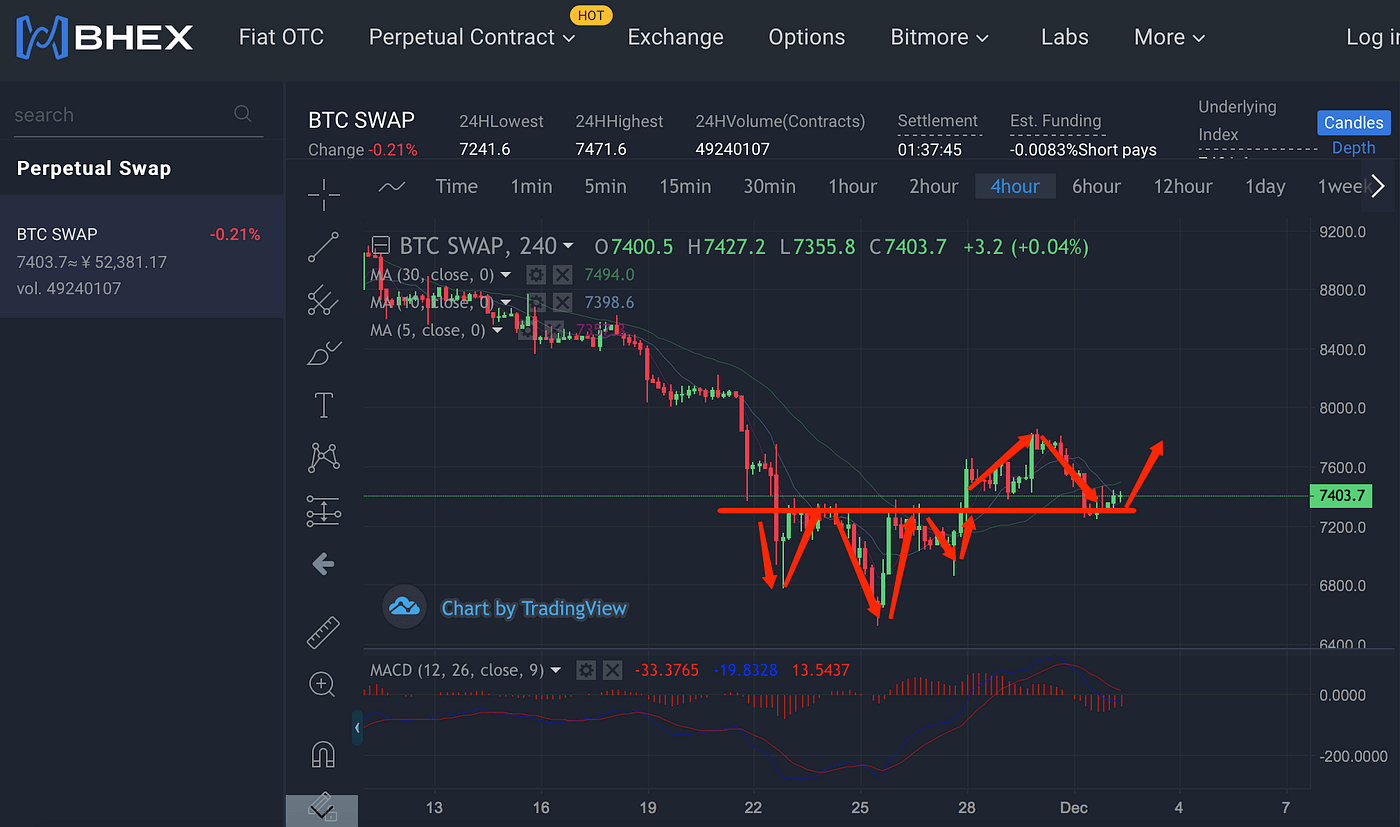Select the 1min interval tab
The width and height of the screenshot is (1400, 827).
(x=531, y=186)
